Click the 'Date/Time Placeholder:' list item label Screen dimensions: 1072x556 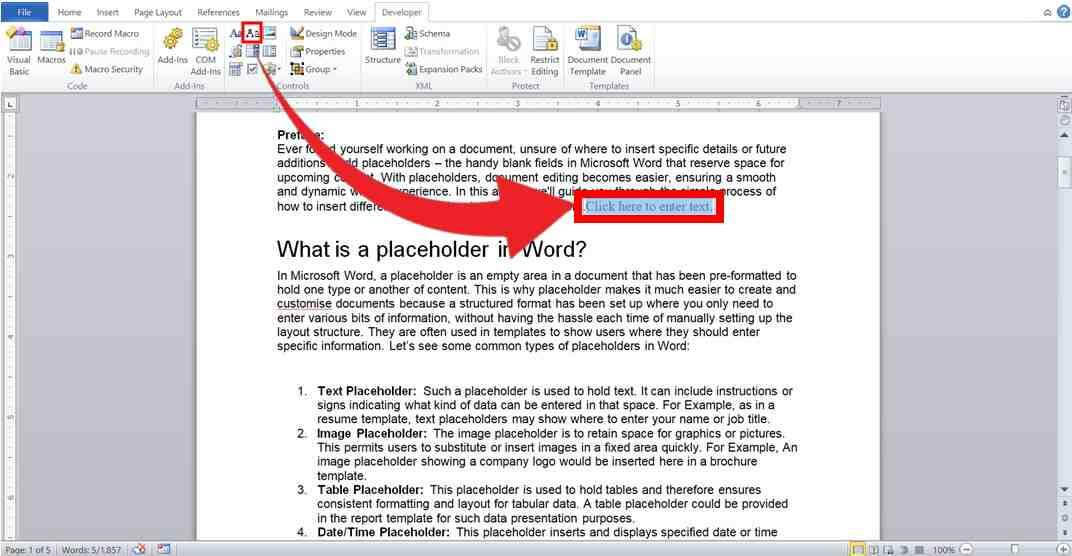point(384,532)
